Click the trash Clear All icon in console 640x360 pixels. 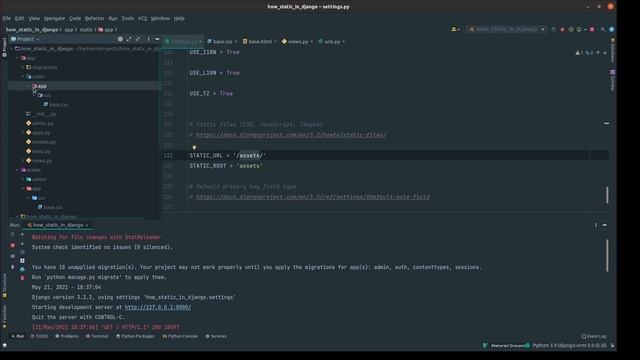(22, 278)
